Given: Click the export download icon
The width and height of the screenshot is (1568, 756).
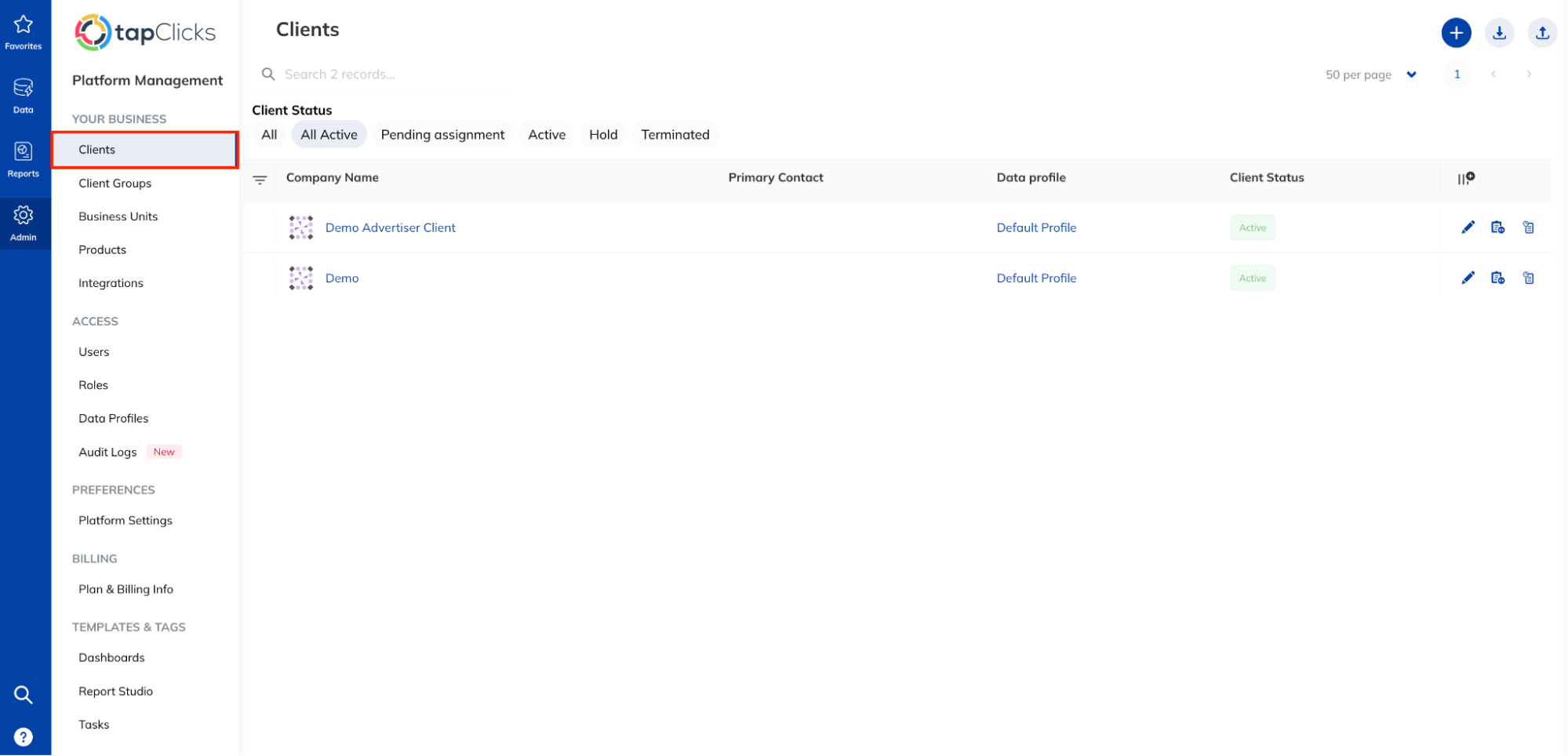Looking at the screenshot, I should click(1499, 33).
